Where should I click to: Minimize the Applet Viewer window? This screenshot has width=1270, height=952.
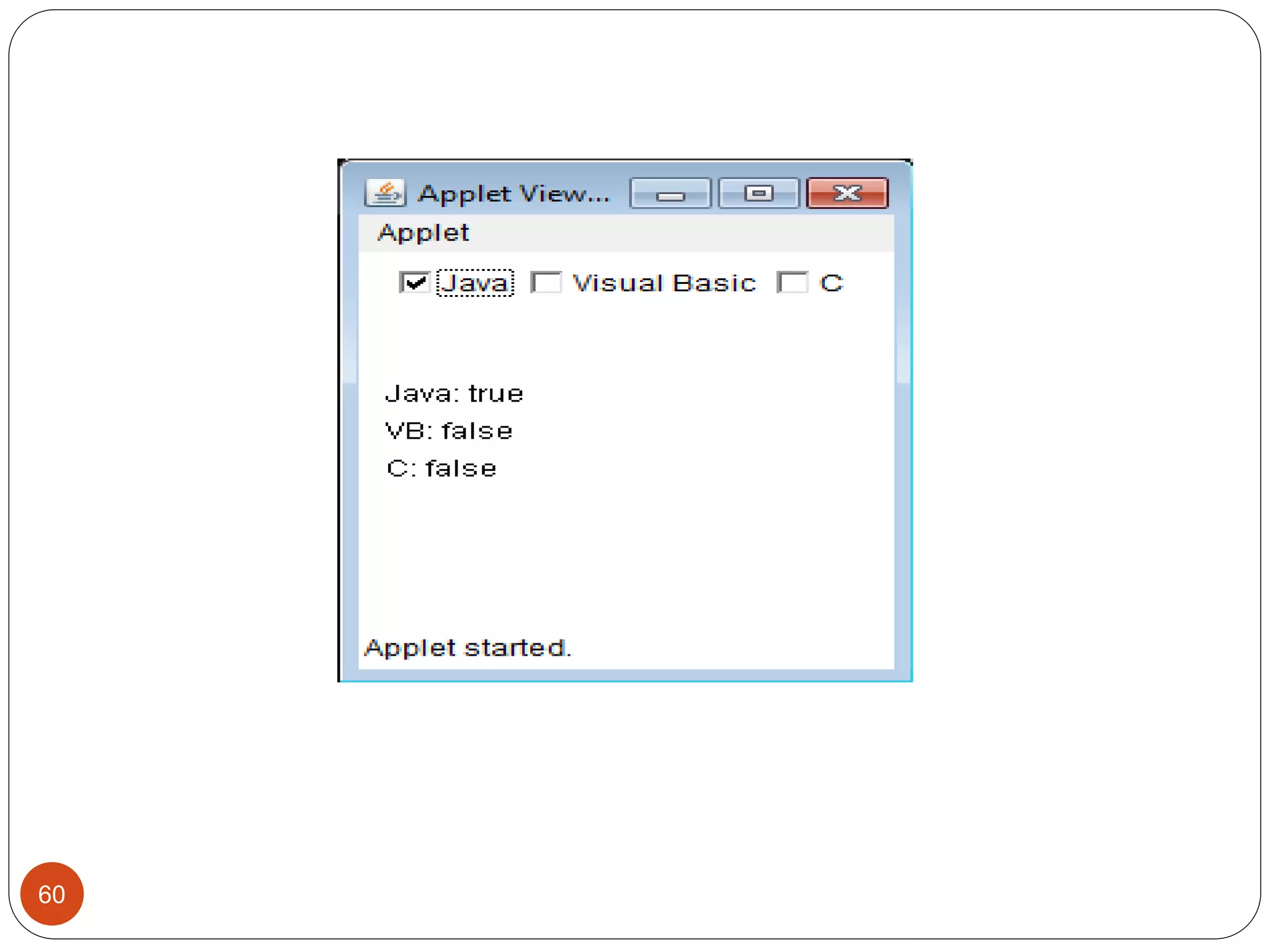[670, 194]
